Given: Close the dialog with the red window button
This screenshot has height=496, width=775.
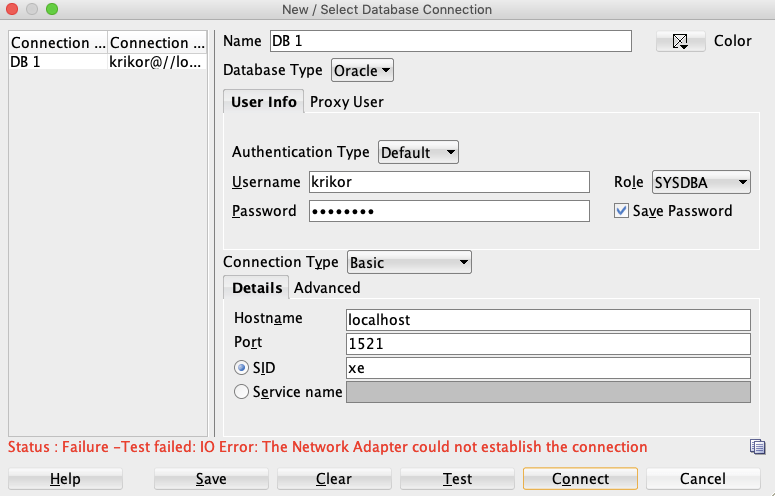Looking at the screenshot, I should (x=12, y=9).
